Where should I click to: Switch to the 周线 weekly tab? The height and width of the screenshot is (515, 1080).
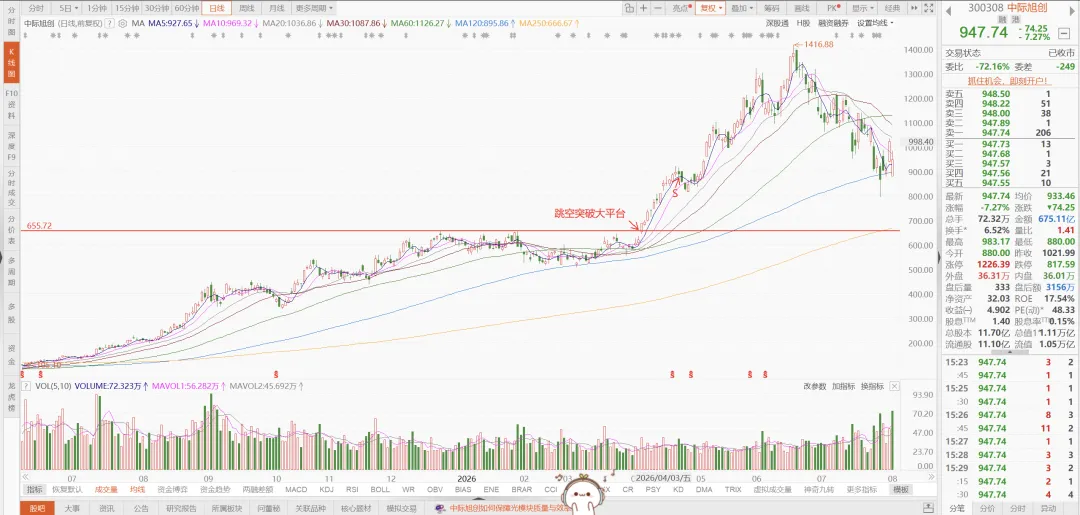point(246,8)
